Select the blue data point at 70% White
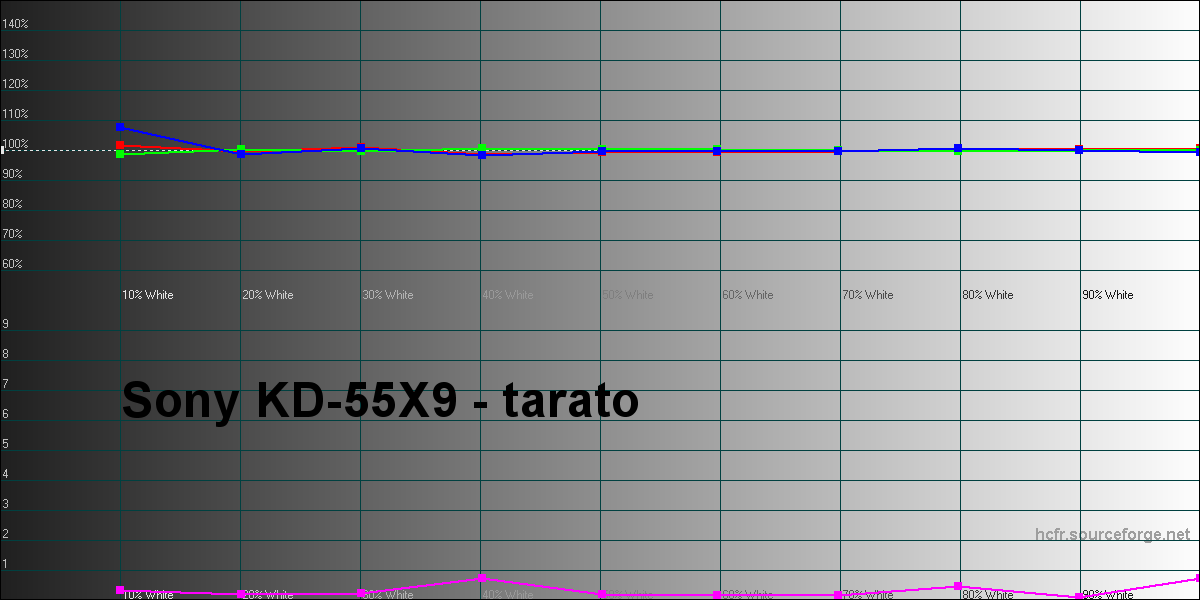 pyautogui.click(x=838, y=151)
